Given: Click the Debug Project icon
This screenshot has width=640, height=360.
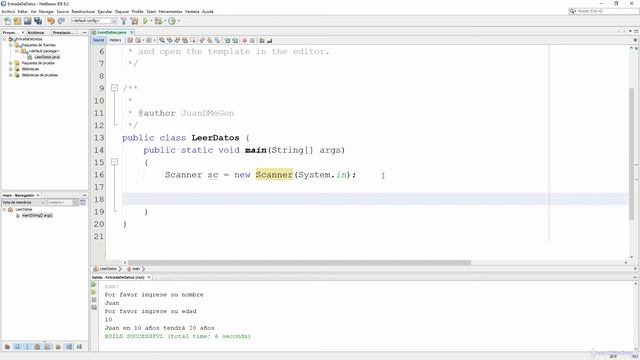Looking at the screenshot, I should [158, 21].
